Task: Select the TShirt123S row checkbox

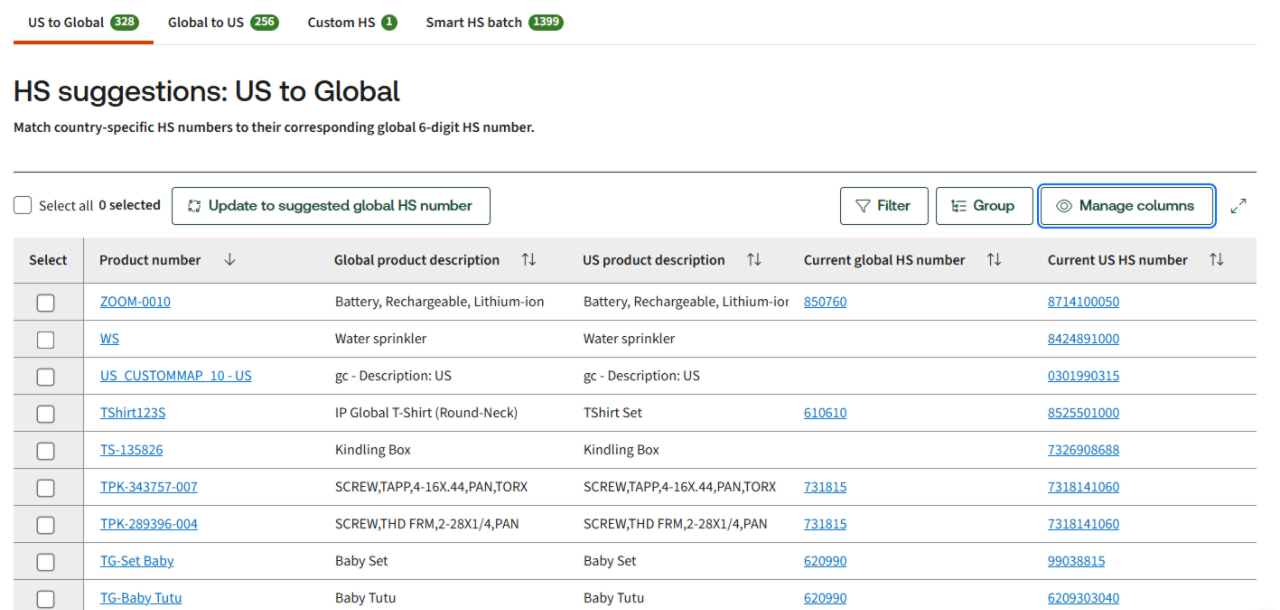Action: point(46,413)
